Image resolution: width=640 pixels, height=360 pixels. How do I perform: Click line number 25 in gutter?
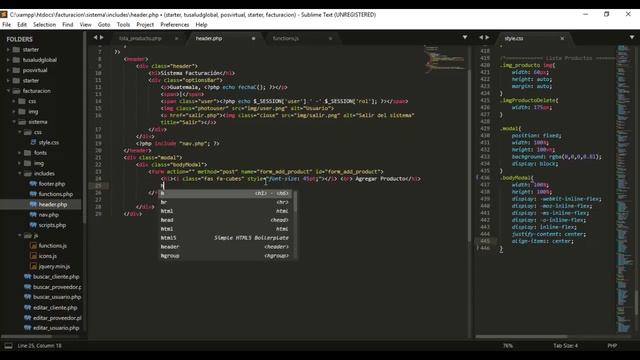point(98,186)
